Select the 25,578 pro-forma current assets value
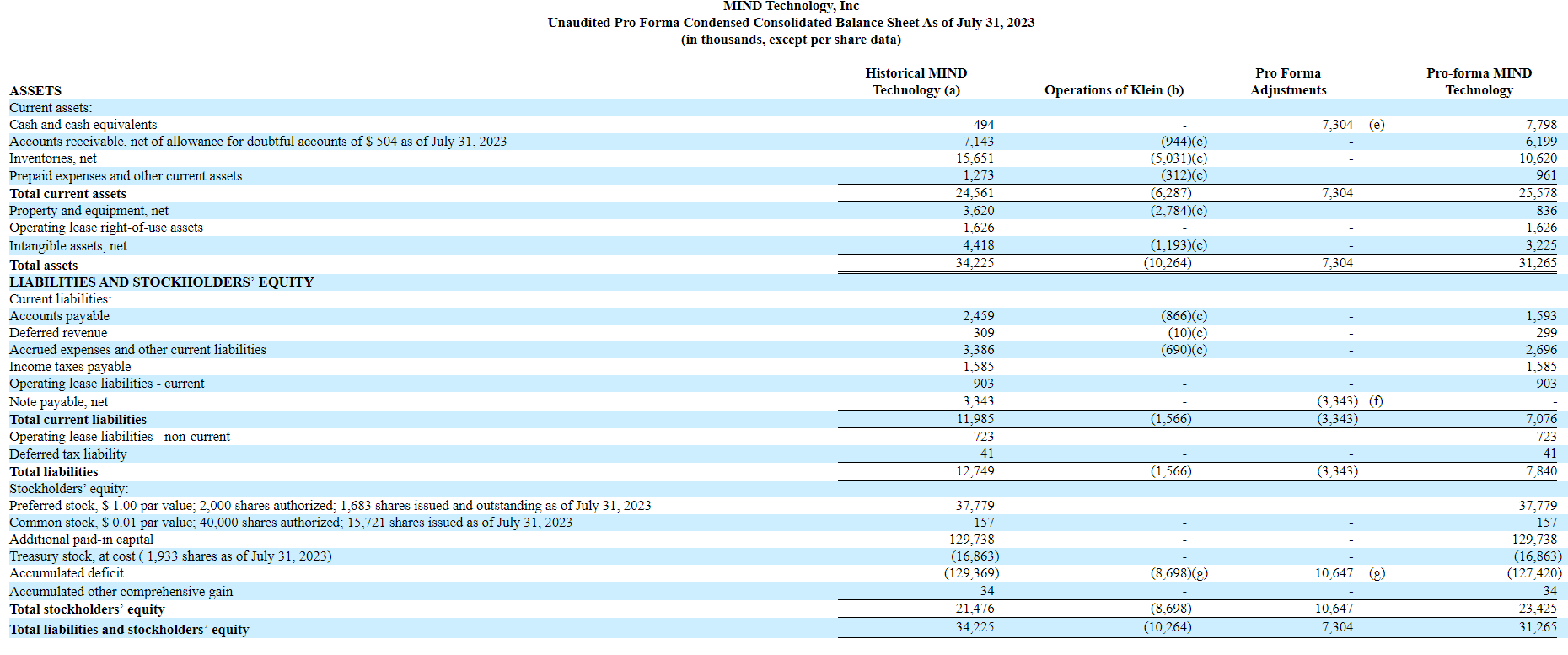1568x655 pixels. 1538,193
